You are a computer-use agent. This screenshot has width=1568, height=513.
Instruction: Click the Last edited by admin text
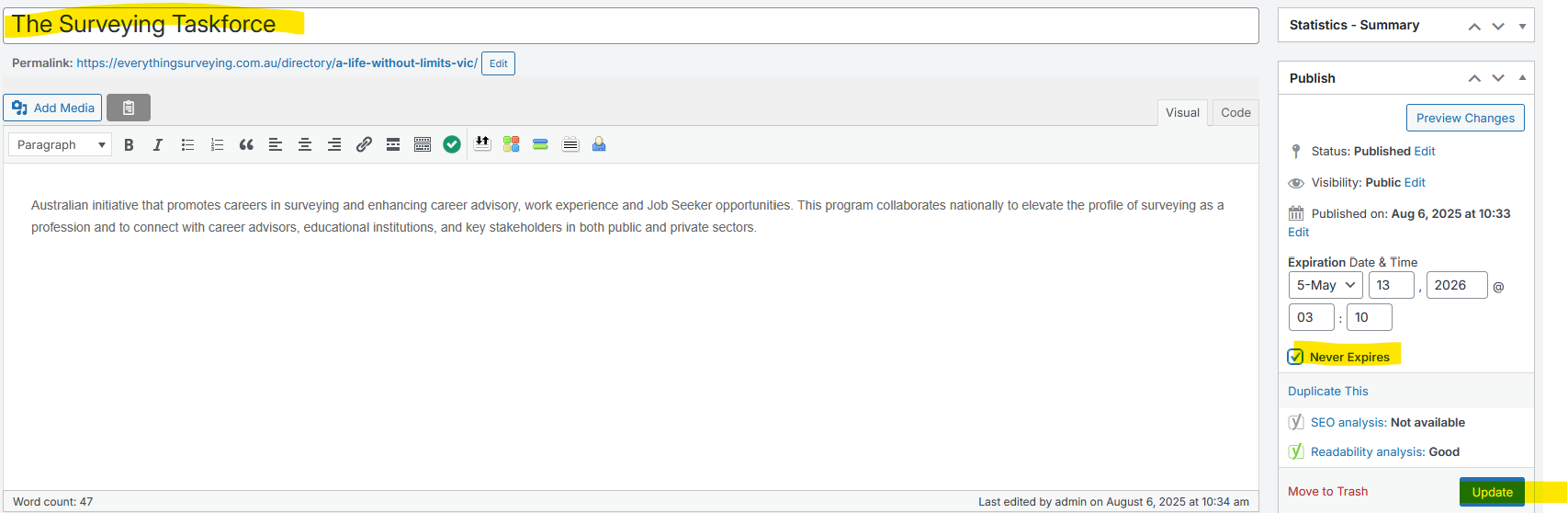point(1113,502)
